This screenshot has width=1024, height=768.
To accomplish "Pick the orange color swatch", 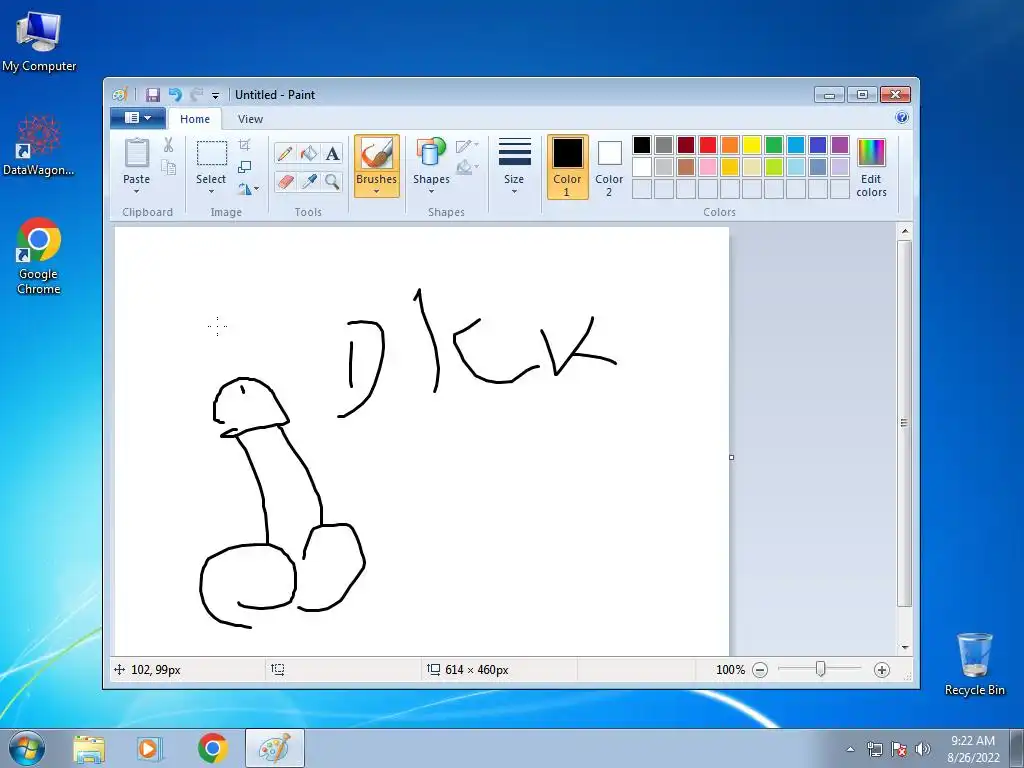I will (x=730, y=145).
